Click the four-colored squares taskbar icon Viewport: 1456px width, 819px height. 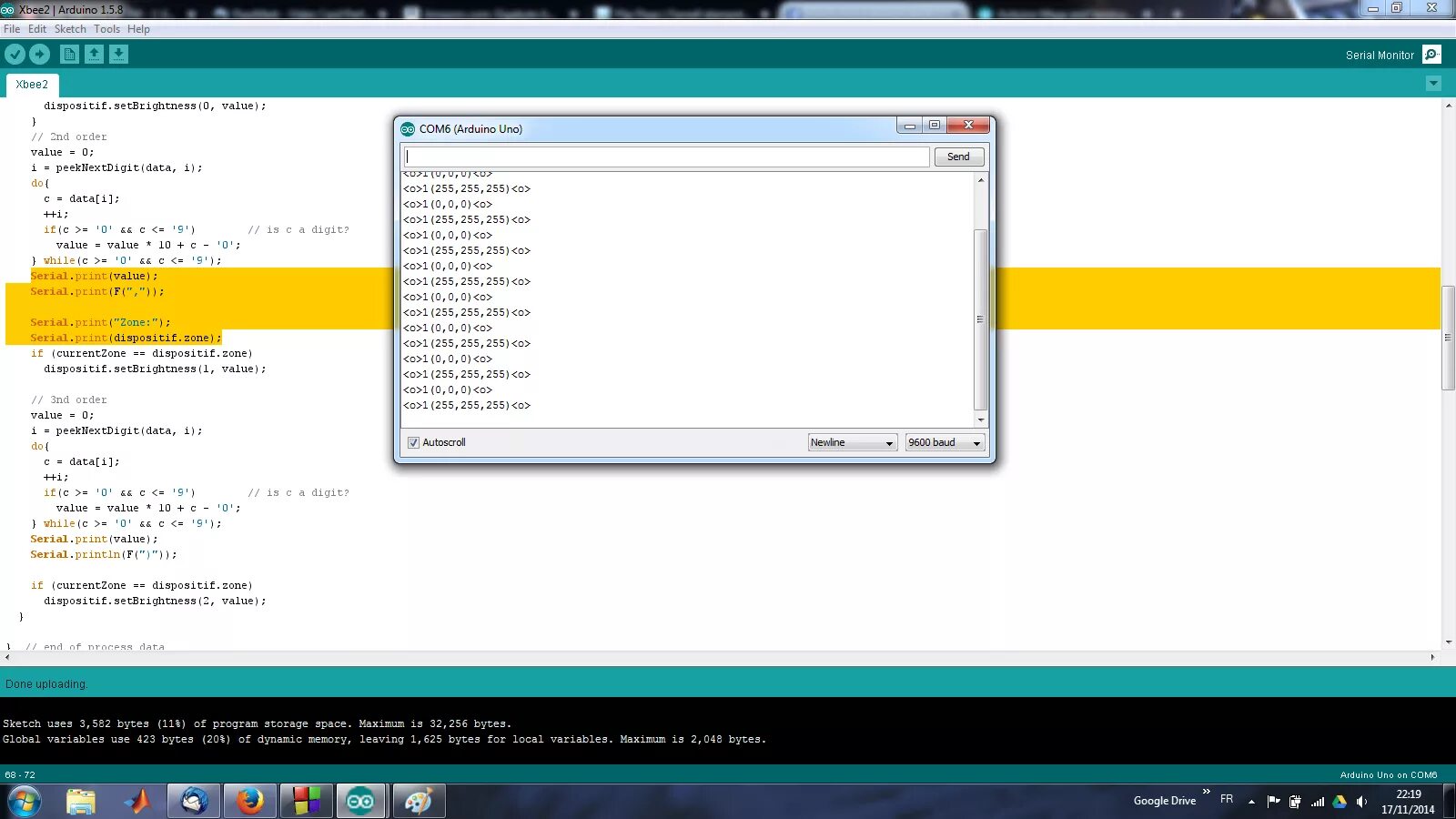click(x=307, y=802)
